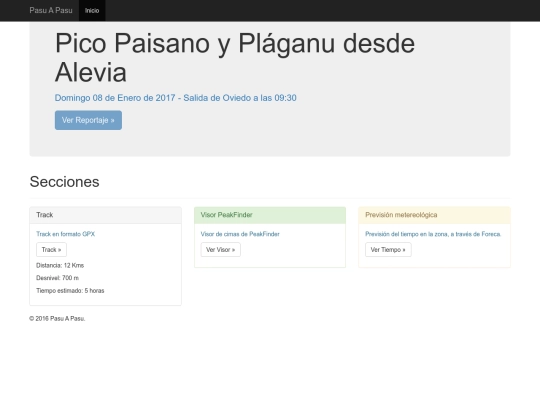Click the Previsión del tiempo en la zona text
540x405 pixels.
coord(433,234)
